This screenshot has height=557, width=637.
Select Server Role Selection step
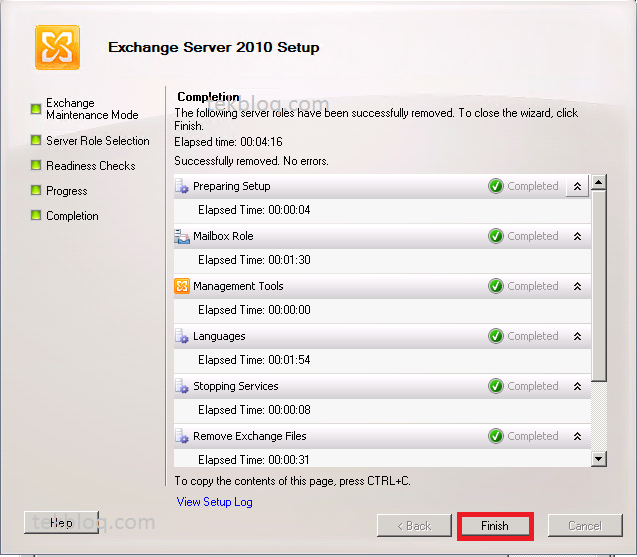click(x=98, y=141)
